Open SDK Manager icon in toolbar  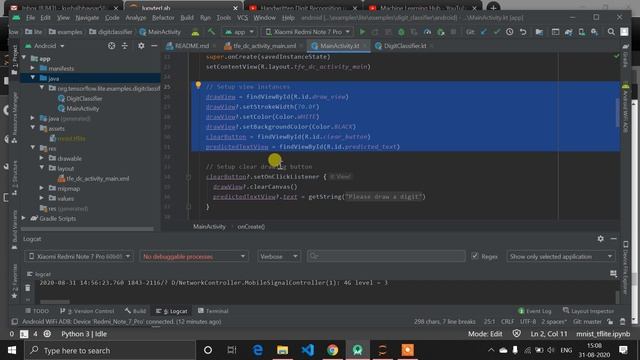click(594, 32)
